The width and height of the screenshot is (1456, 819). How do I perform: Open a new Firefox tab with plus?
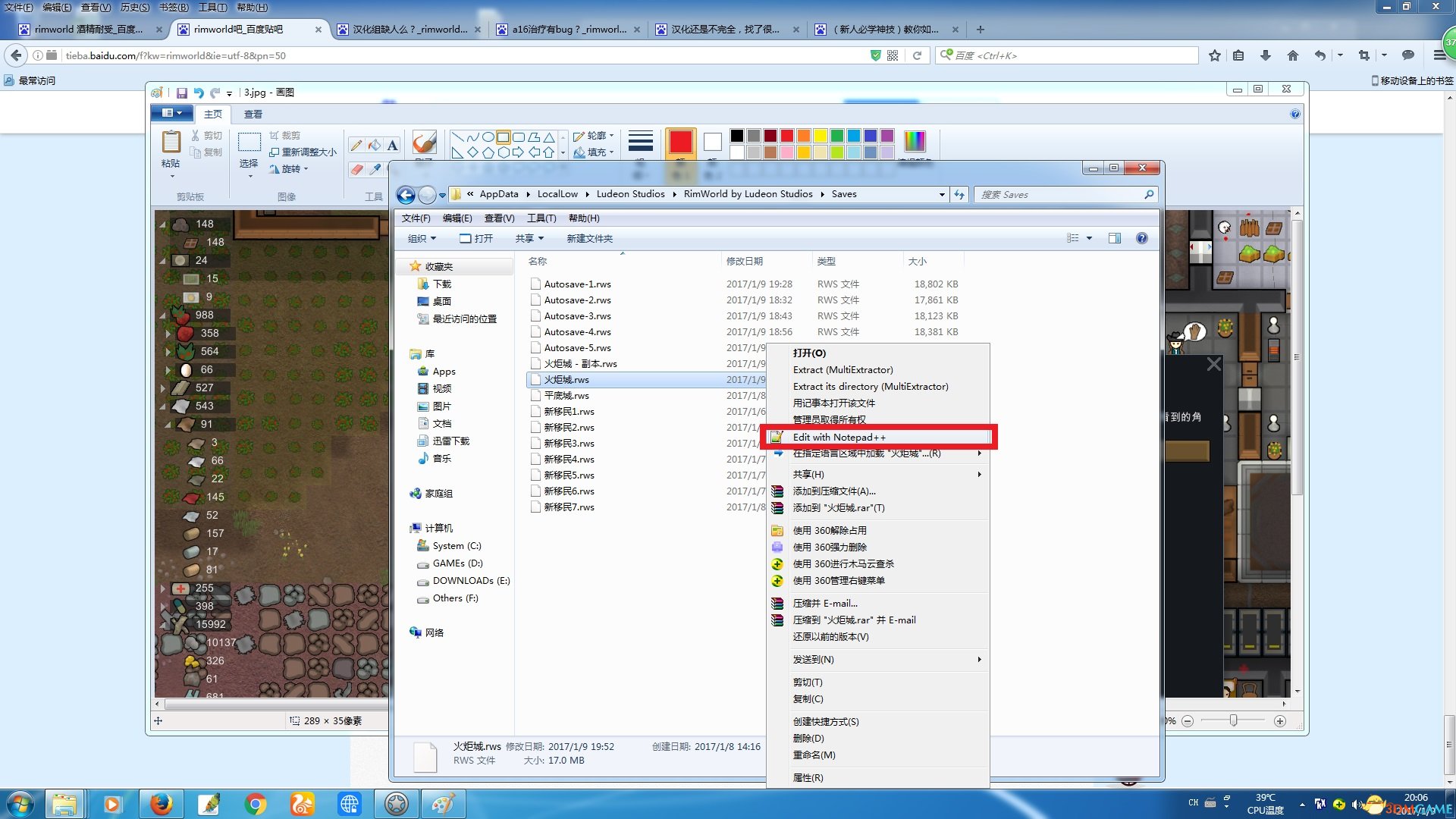(981, 30)
